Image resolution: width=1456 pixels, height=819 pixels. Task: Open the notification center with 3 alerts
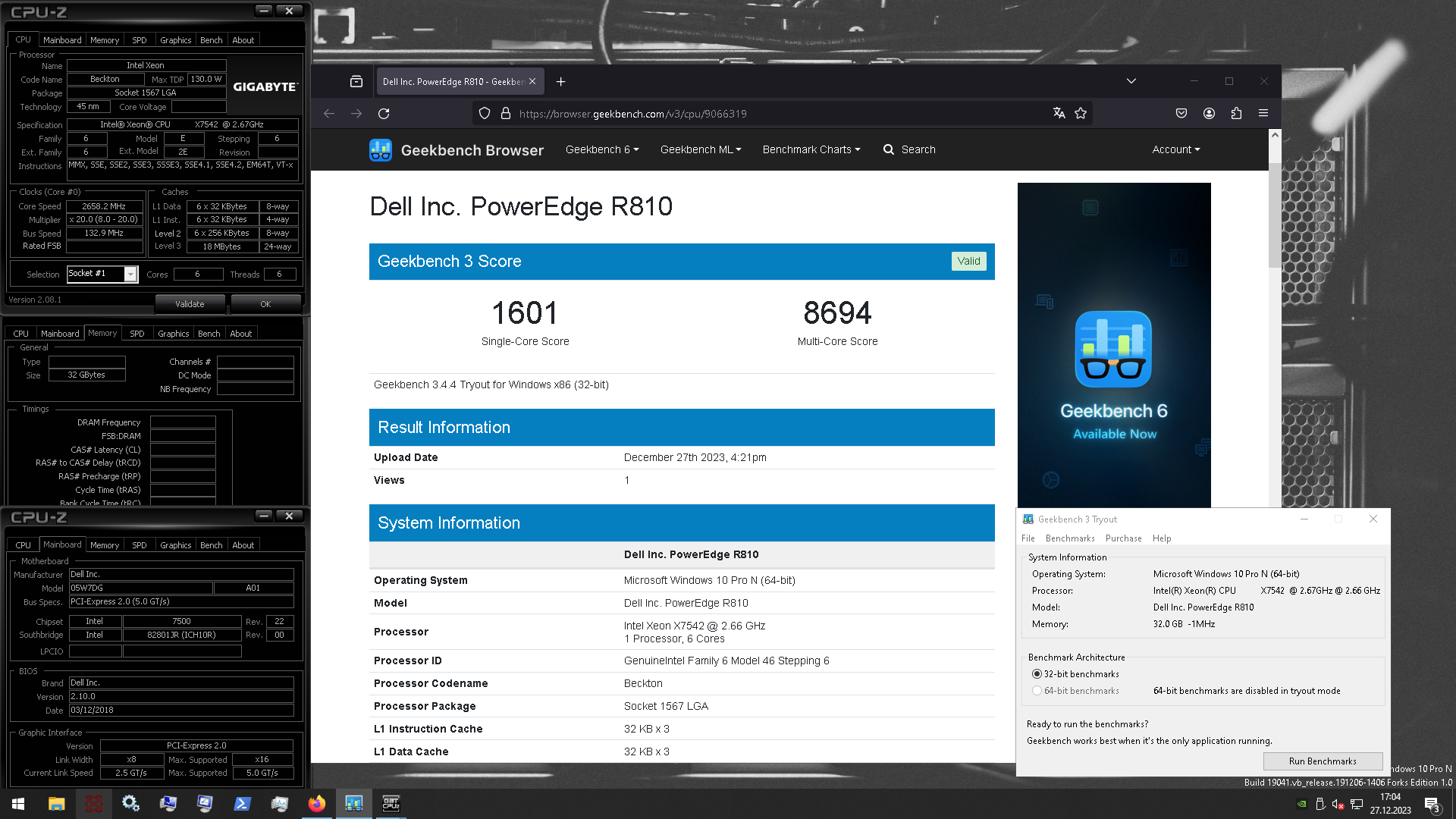(1432, 804)
